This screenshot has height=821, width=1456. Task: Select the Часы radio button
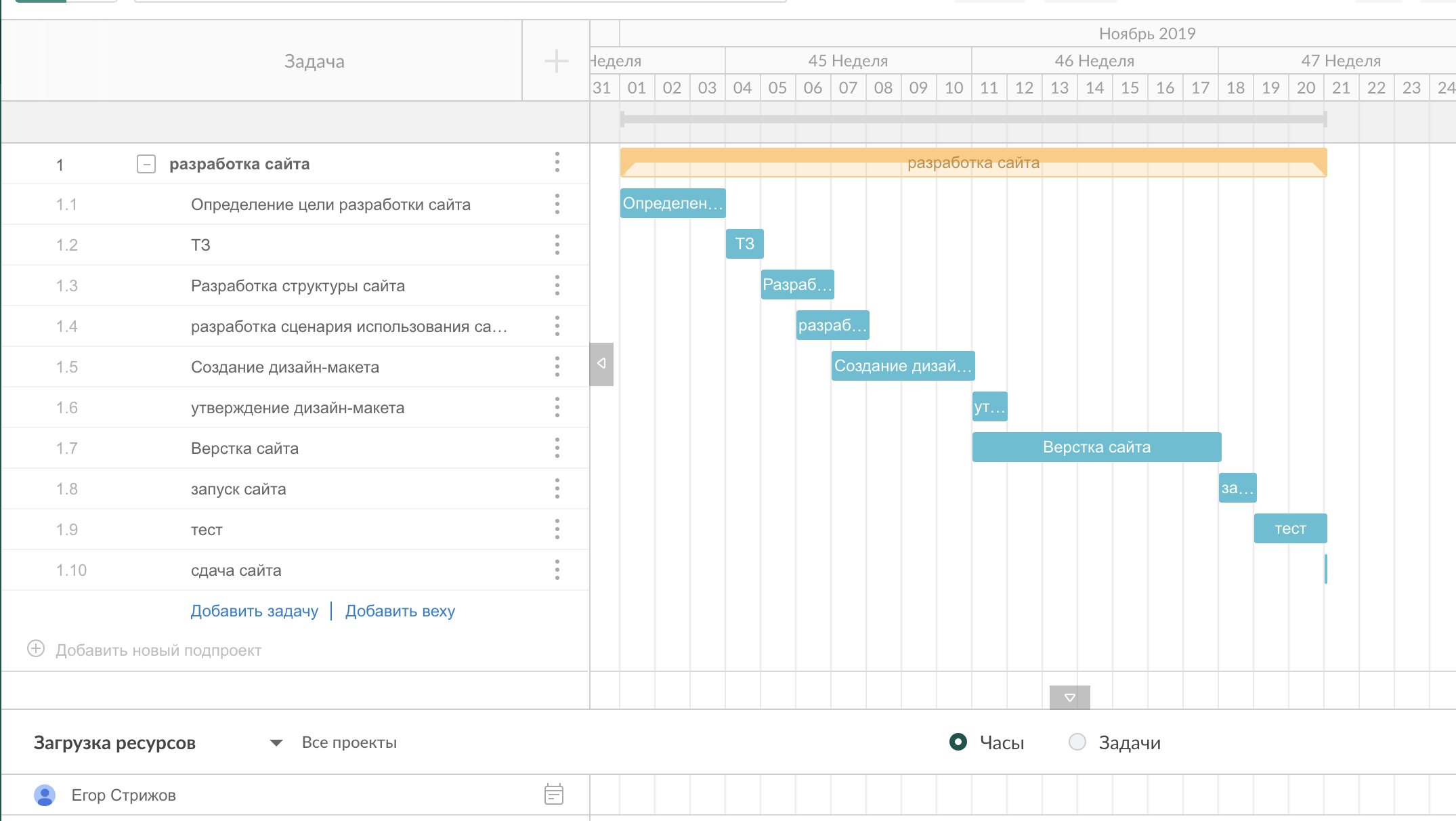(x=958, y=742)
